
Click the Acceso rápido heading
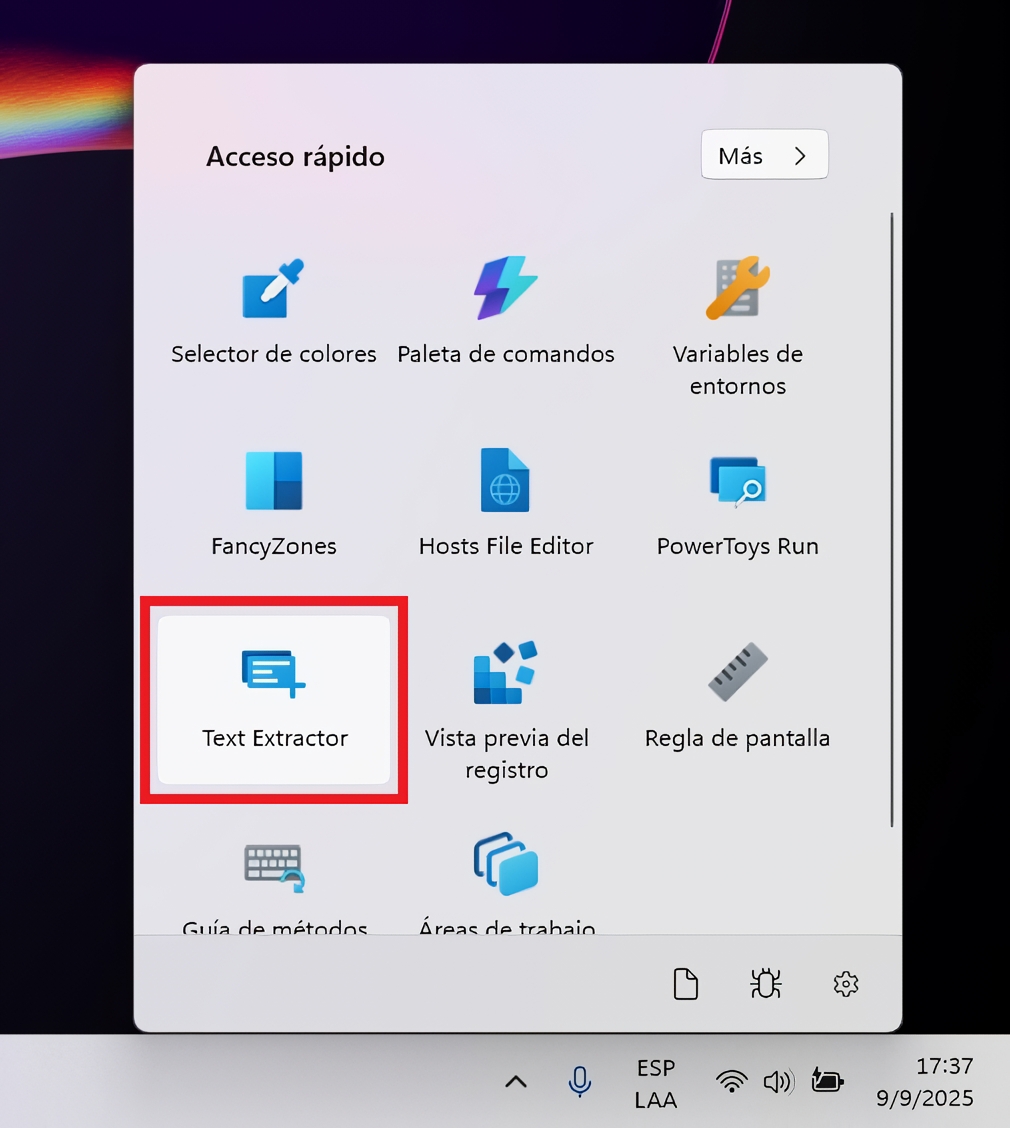[296, 158]
